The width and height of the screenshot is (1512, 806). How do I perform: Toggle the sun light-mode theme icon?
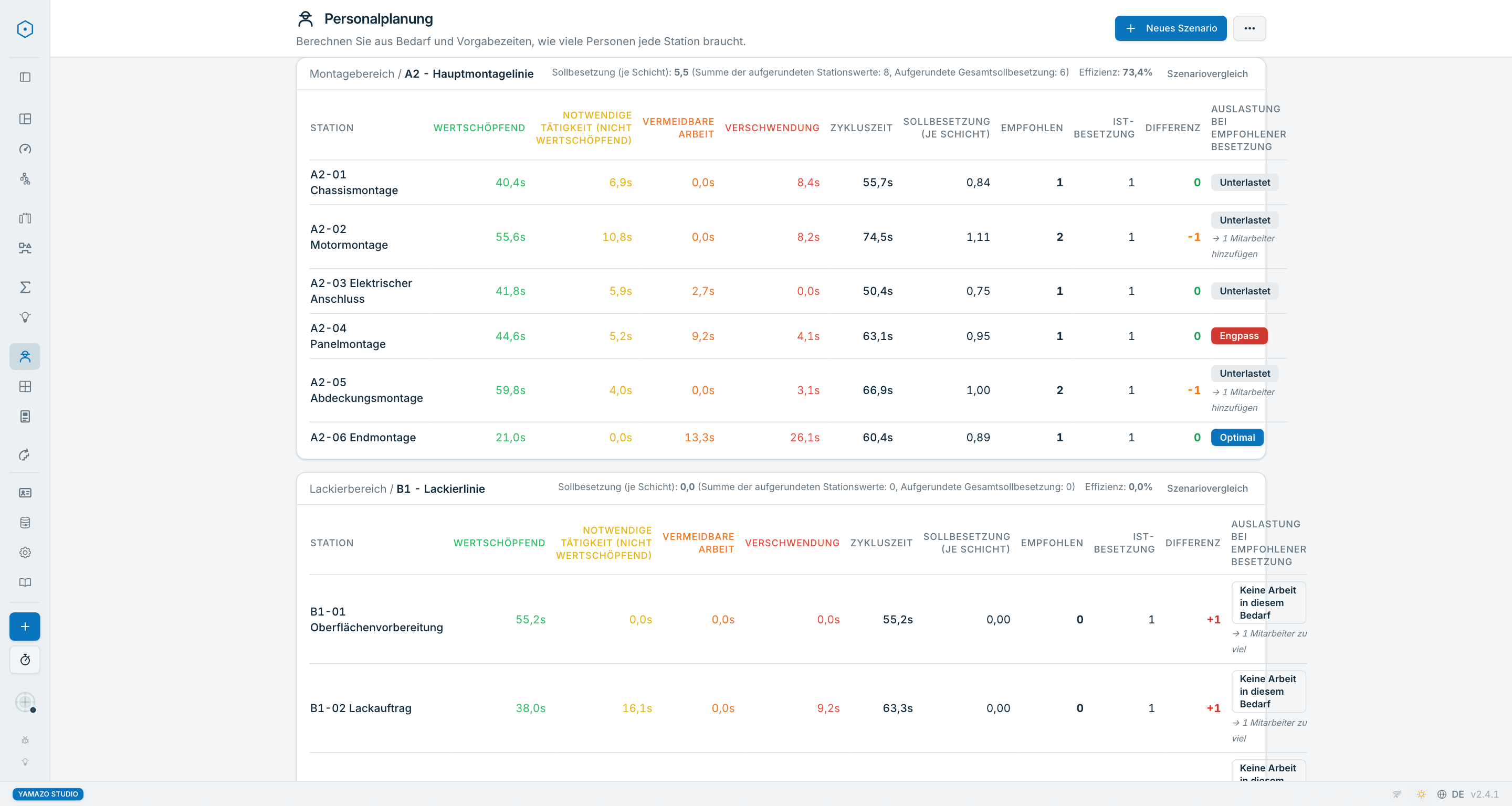(1421, 794)
